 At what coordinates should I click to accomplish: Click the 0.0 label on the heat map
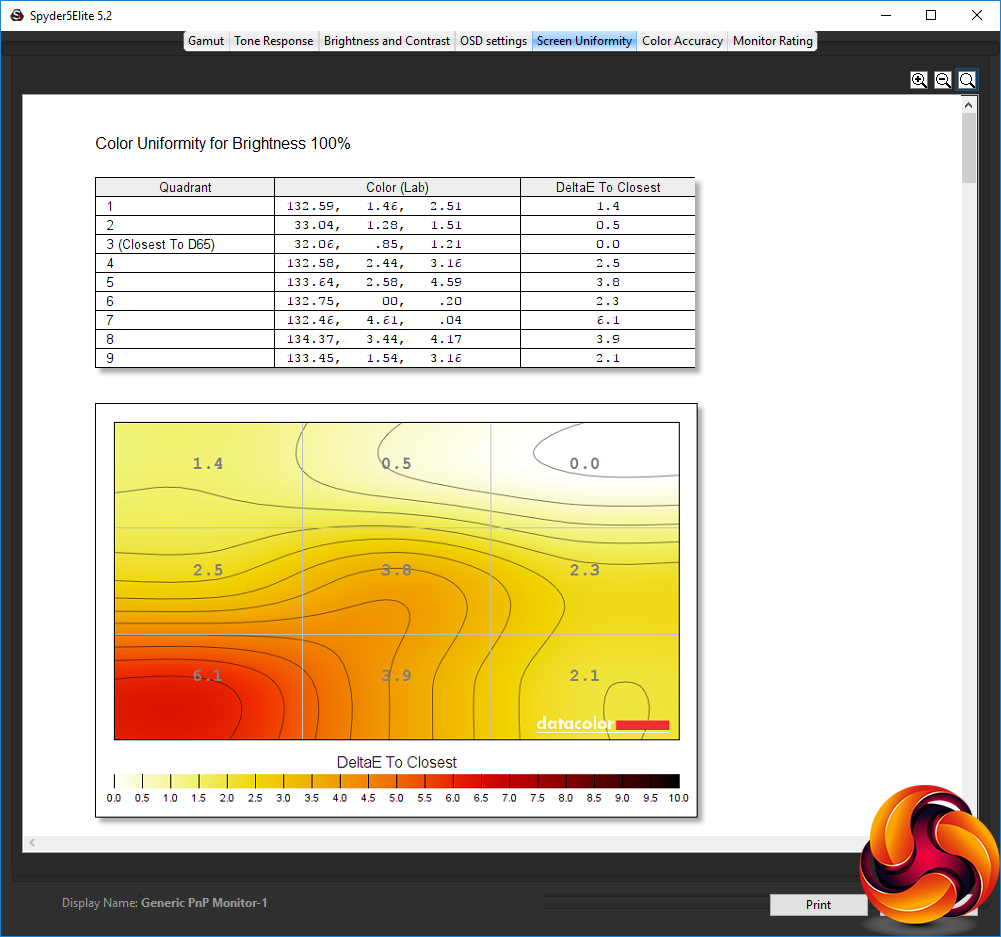(585, 463)
